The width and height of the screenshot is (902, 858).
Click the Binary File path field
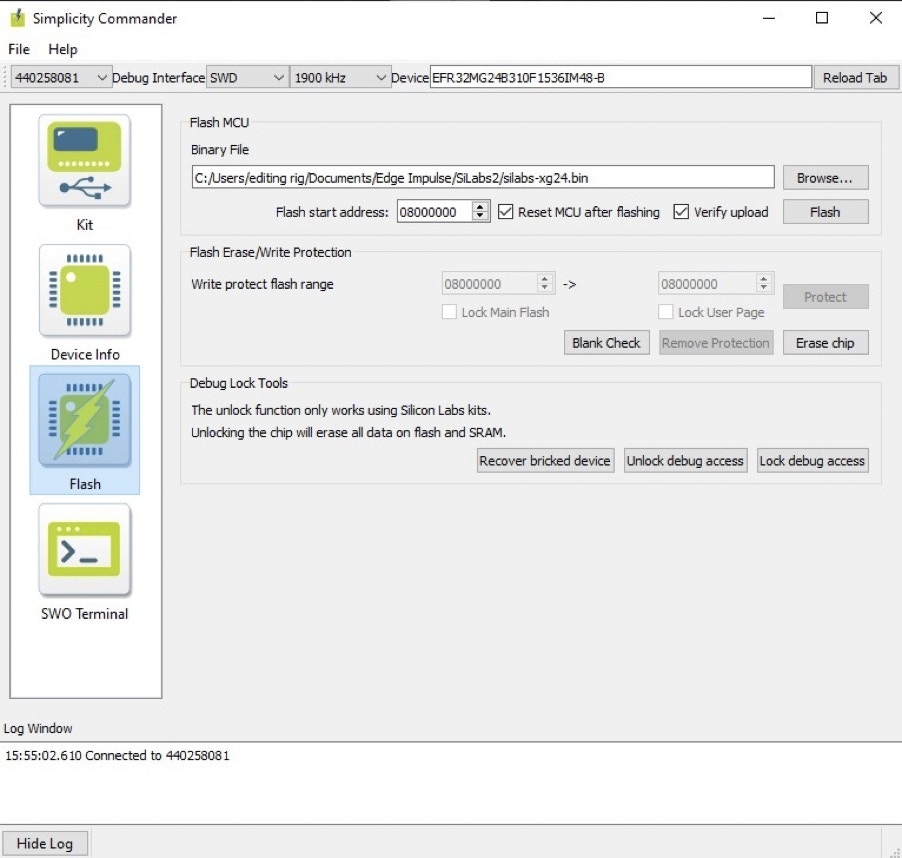point(483,178)
